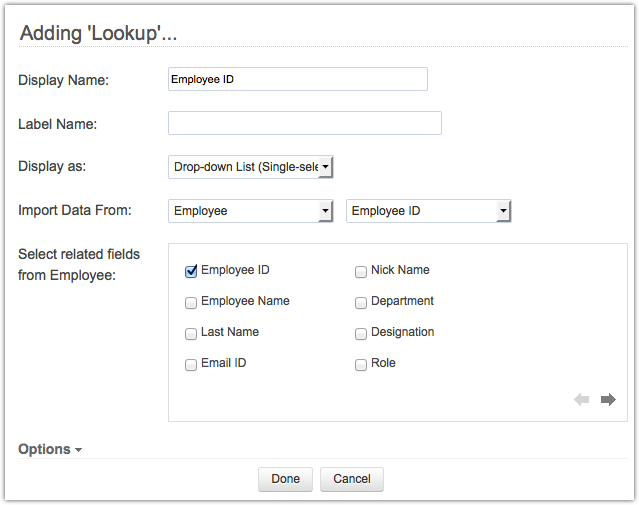Screen dimensions: 639x505
Task: Click the Employee Name field label
Action: (245, 301)
